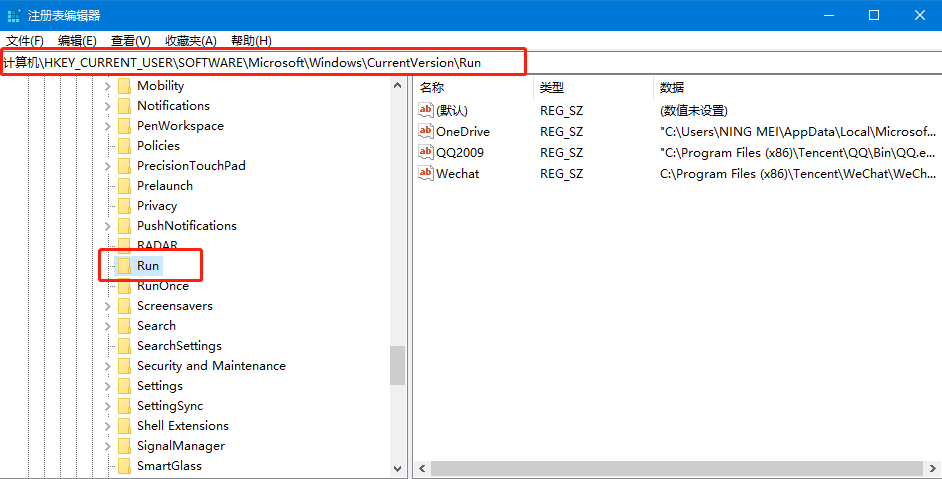Viewport: 942px width, 479px height.
Task: Open the 收藏夹(A) menu
Action: (x=190, y=41)
